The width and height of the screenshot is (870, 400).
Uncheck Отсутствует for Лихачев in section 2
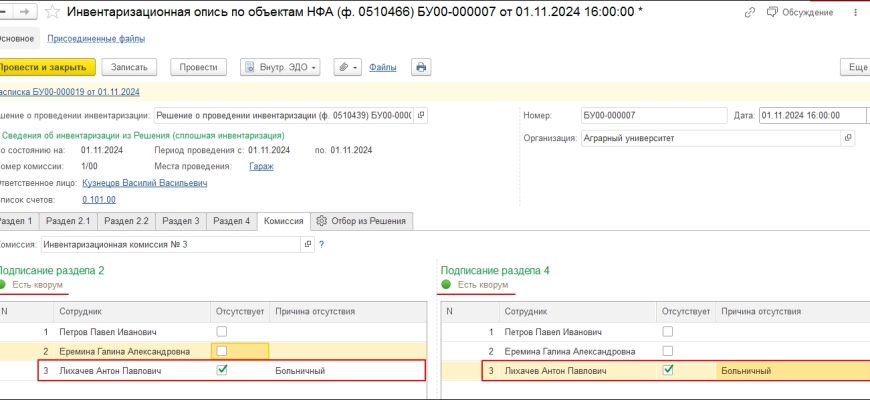click(x=222, y=370)
